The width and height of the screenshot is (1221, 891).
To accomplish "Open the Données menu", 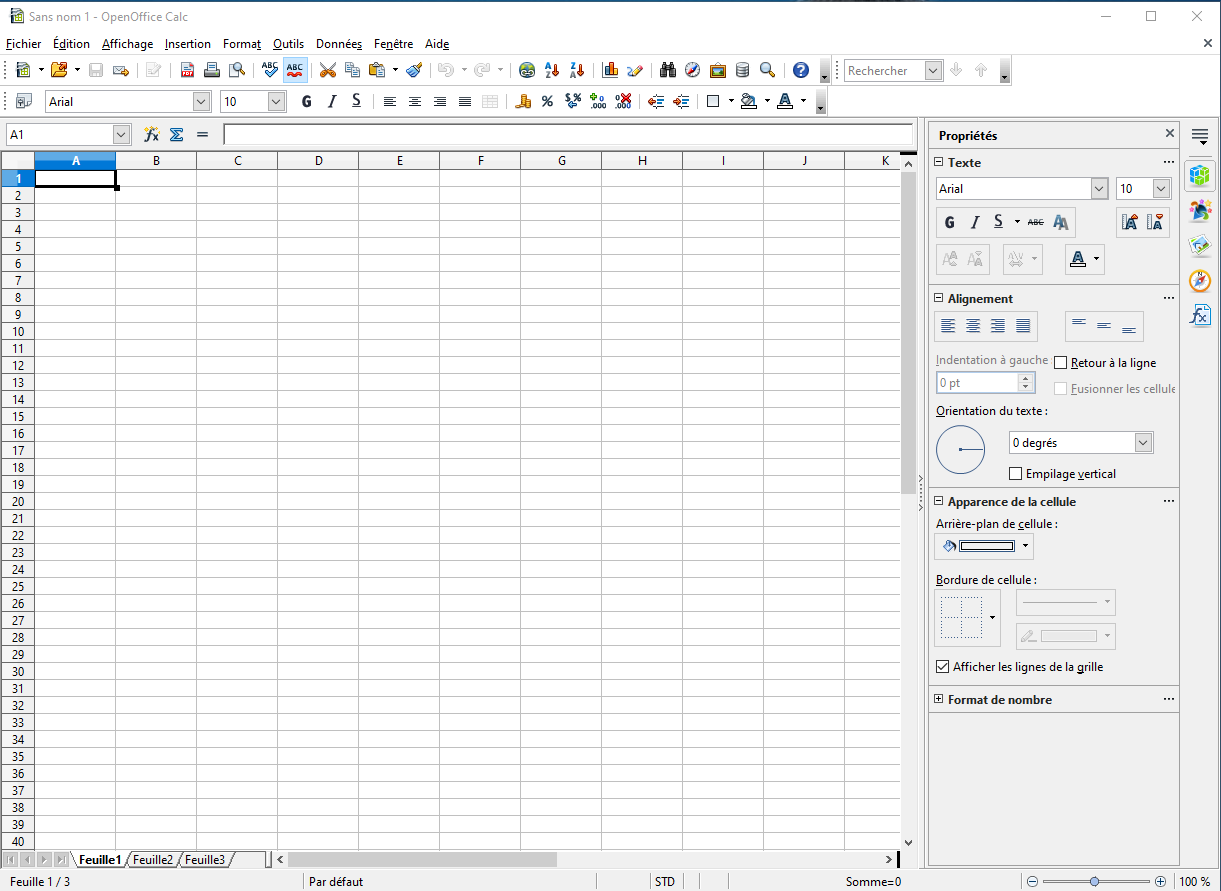I will (x=338, y=44).
